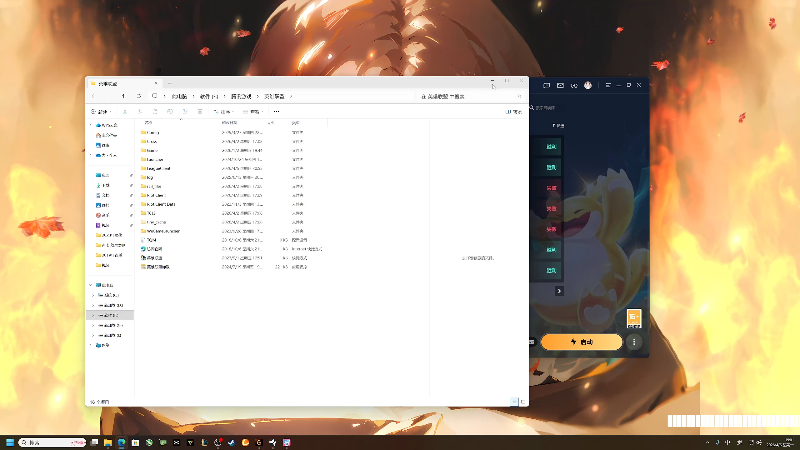Open Downloads from the Explorer quick access
Image resolution: width=800 pixels, height=450 pixels.
coord(103,185)
